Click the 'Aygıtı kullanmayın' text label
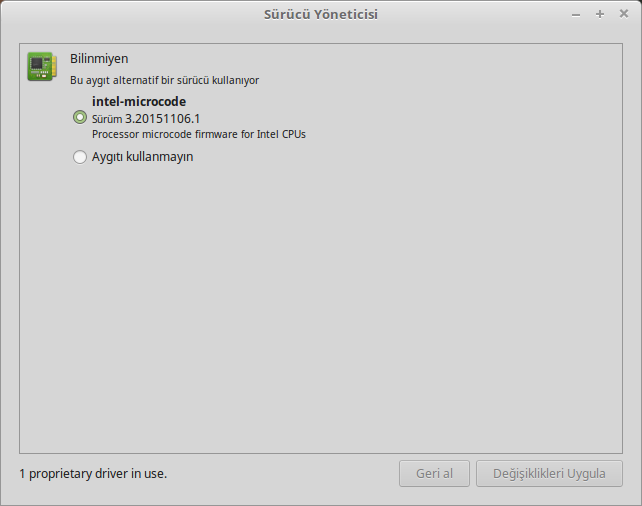Viewport: 642px width, 506px height. (x=142, y=157)
